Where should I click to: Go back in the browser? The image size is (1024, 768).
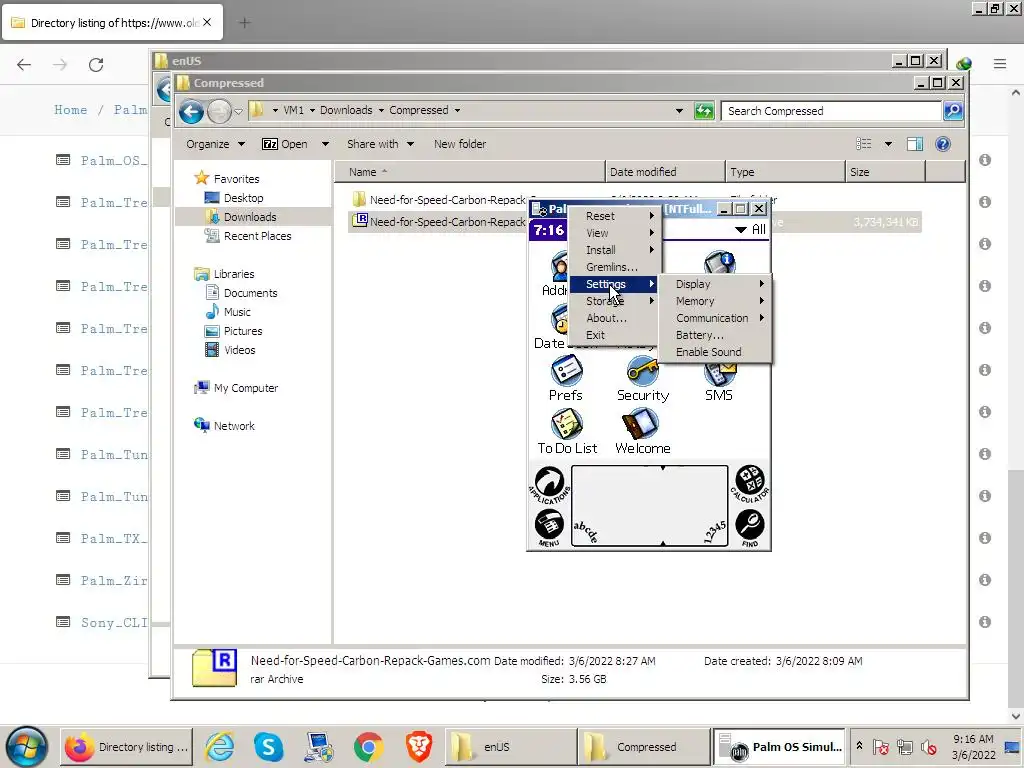(x=24, y=65)
